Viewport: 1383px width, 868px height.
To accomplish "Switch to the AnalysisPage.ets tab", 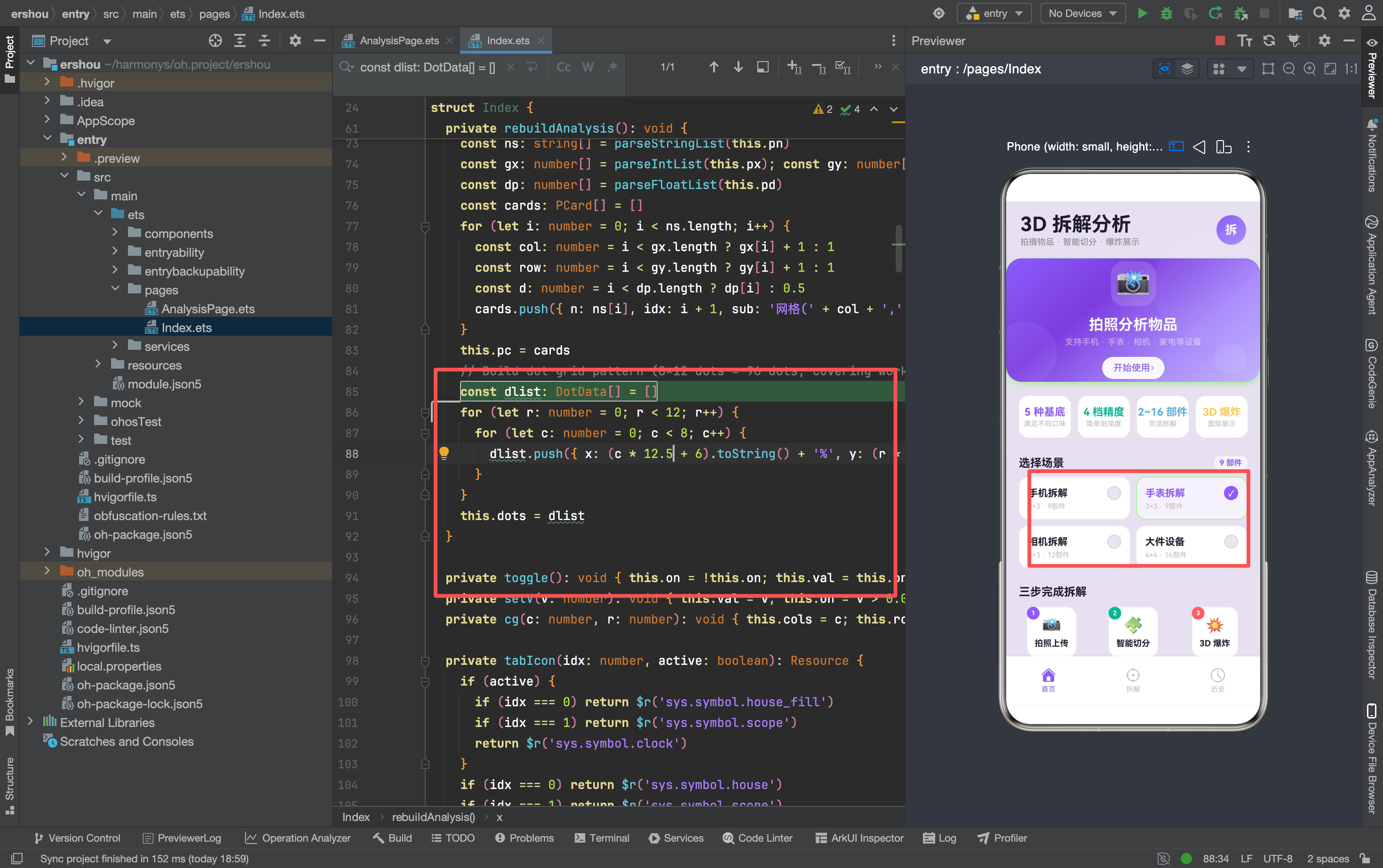I will 398,41.
